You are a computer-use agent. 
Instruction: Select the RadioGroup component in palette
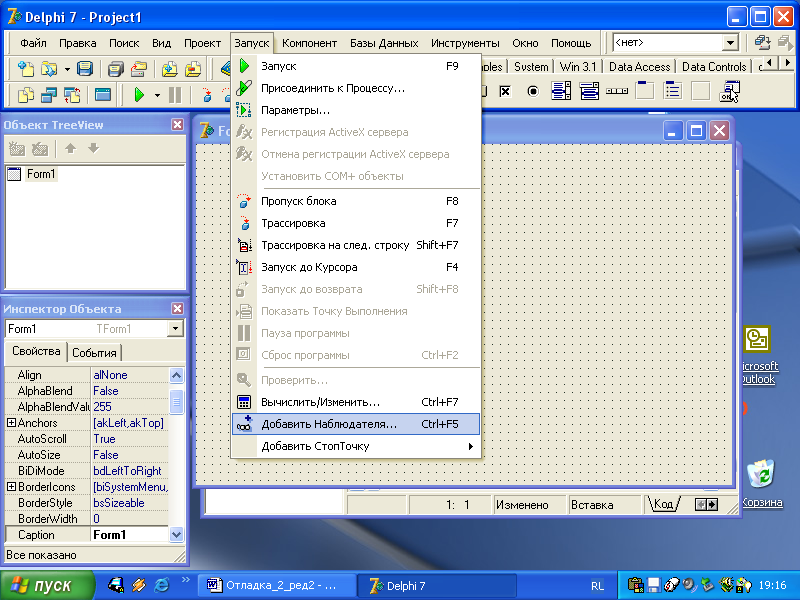(673, 91)
